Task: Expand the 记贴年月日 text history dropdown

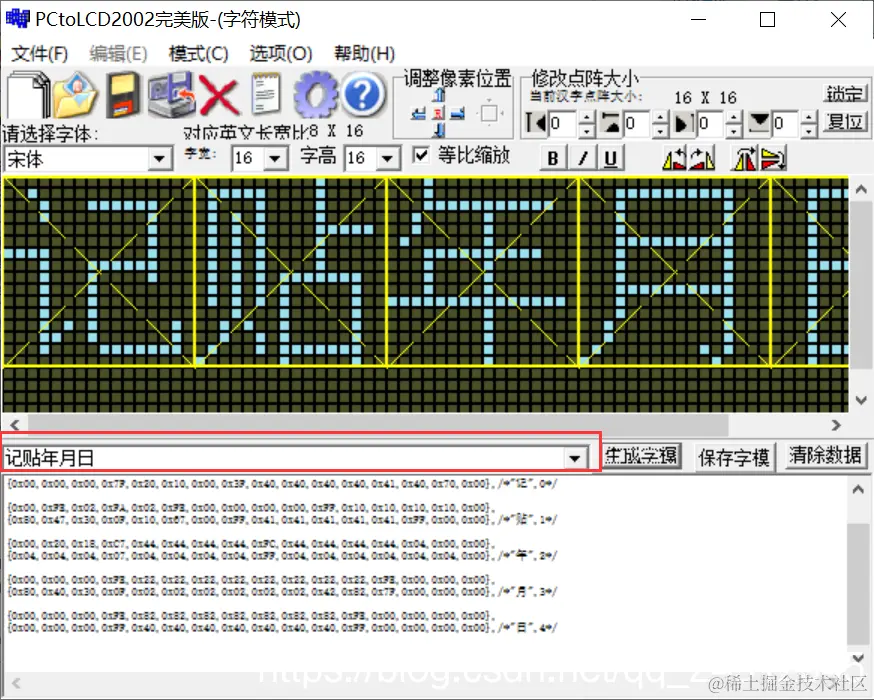Action: coord(576,456)
